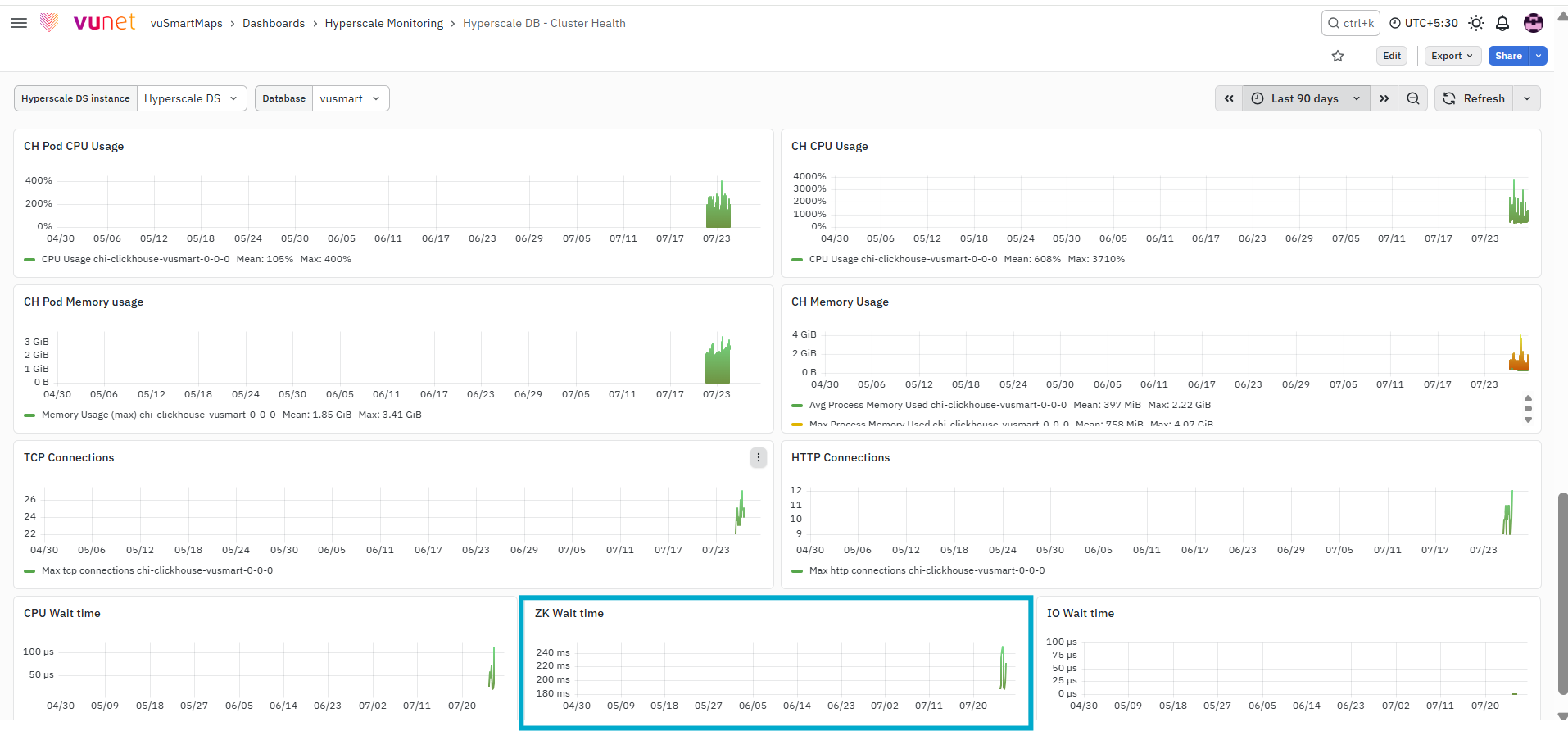
Task: Star this dashboard as favorite
Action: 1338,56
